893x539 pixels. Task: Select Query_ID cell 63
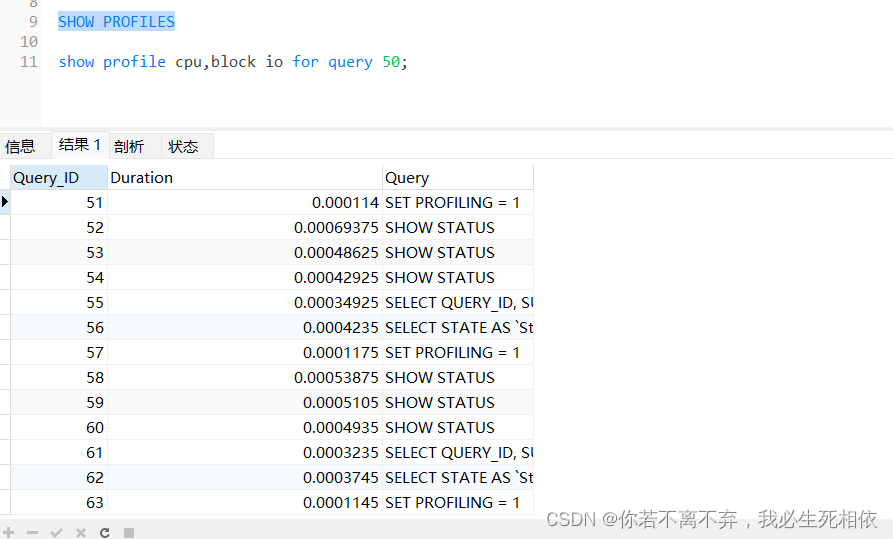coord(59,503)
